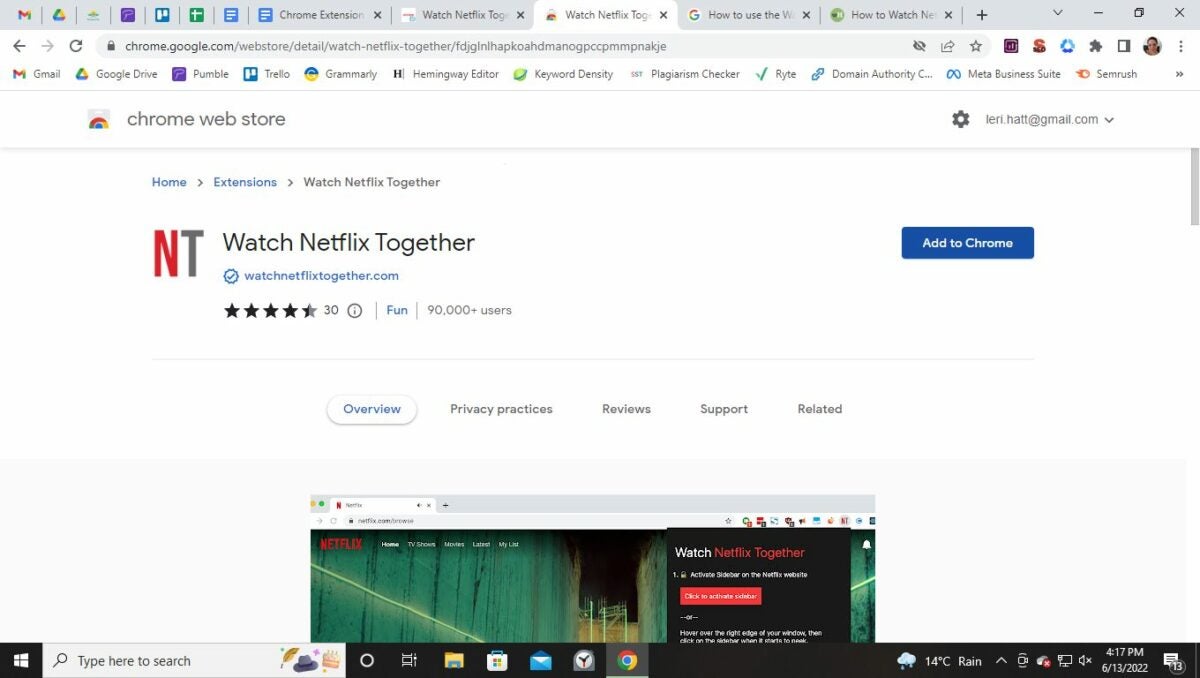
Task: Open the account dropdown next to leri.hatt@gmail.com
Action: pos(1108,119)
